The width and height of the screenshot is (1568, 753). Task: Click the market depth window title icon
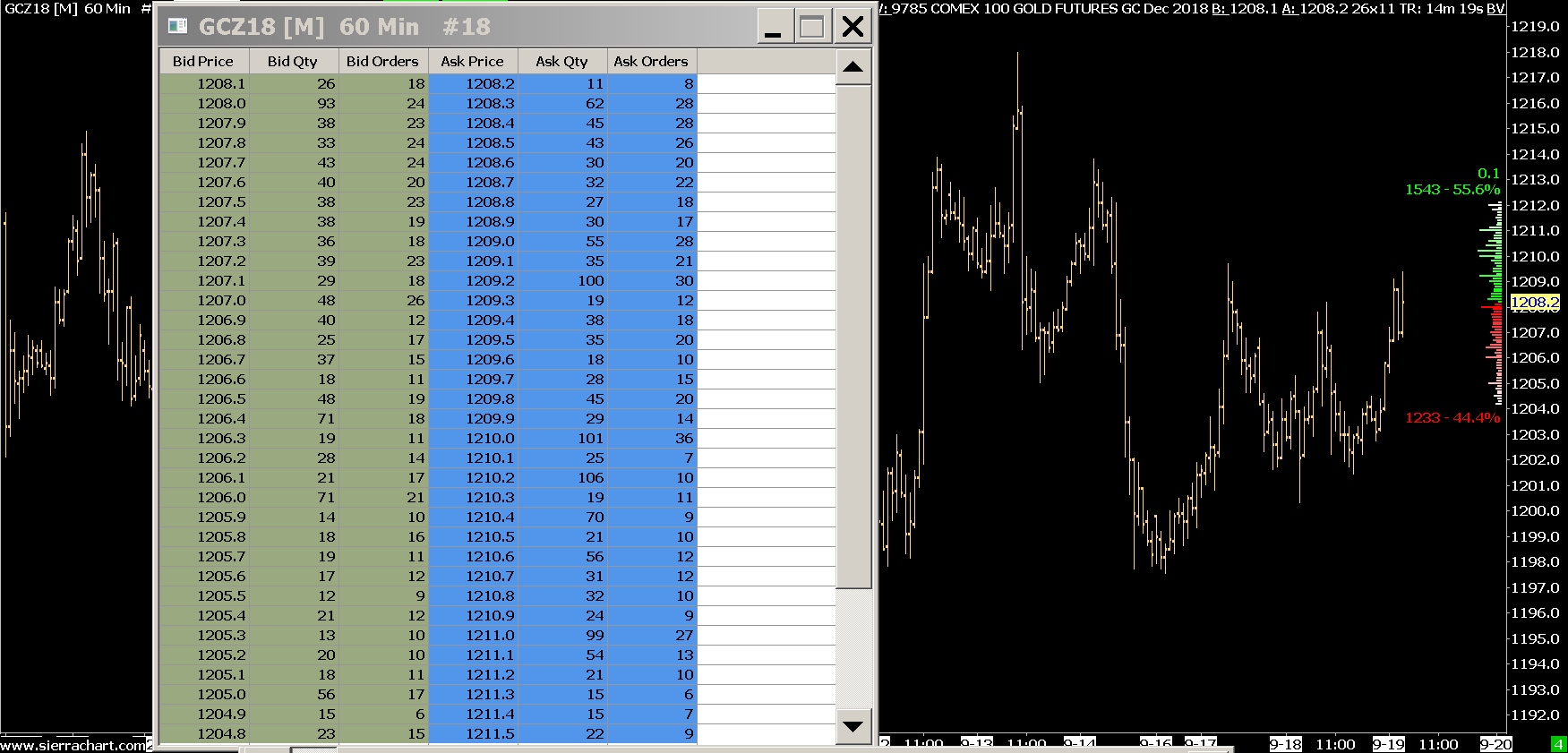[x=177, y=27]
